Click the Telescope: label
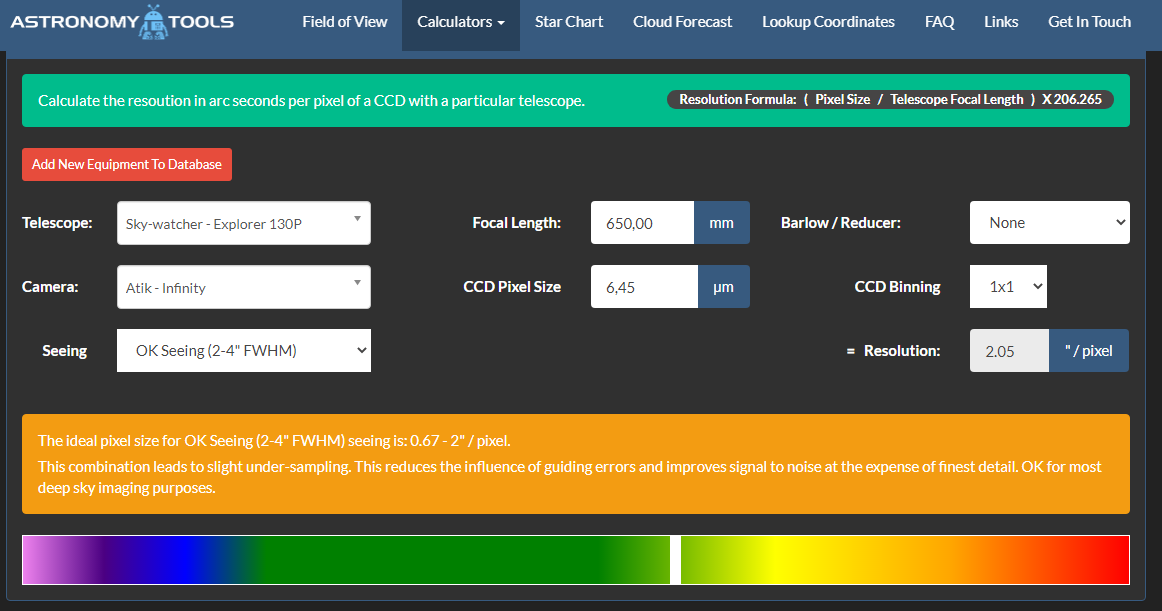This screenshot has height=611, width=1162. [x=57, y=222]
